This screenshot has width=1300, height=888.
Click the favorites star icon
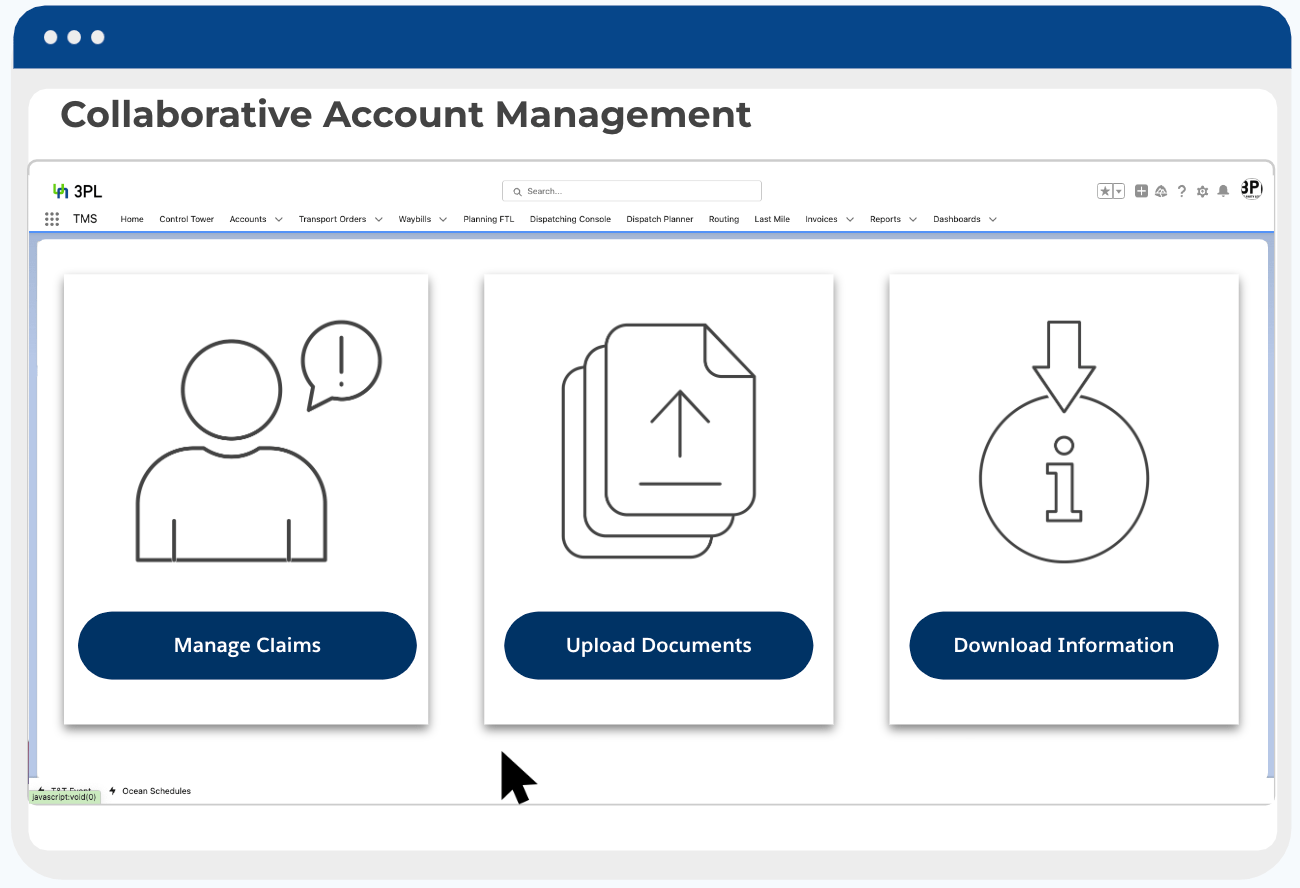pyautogui.click(x=1105, y=191)
